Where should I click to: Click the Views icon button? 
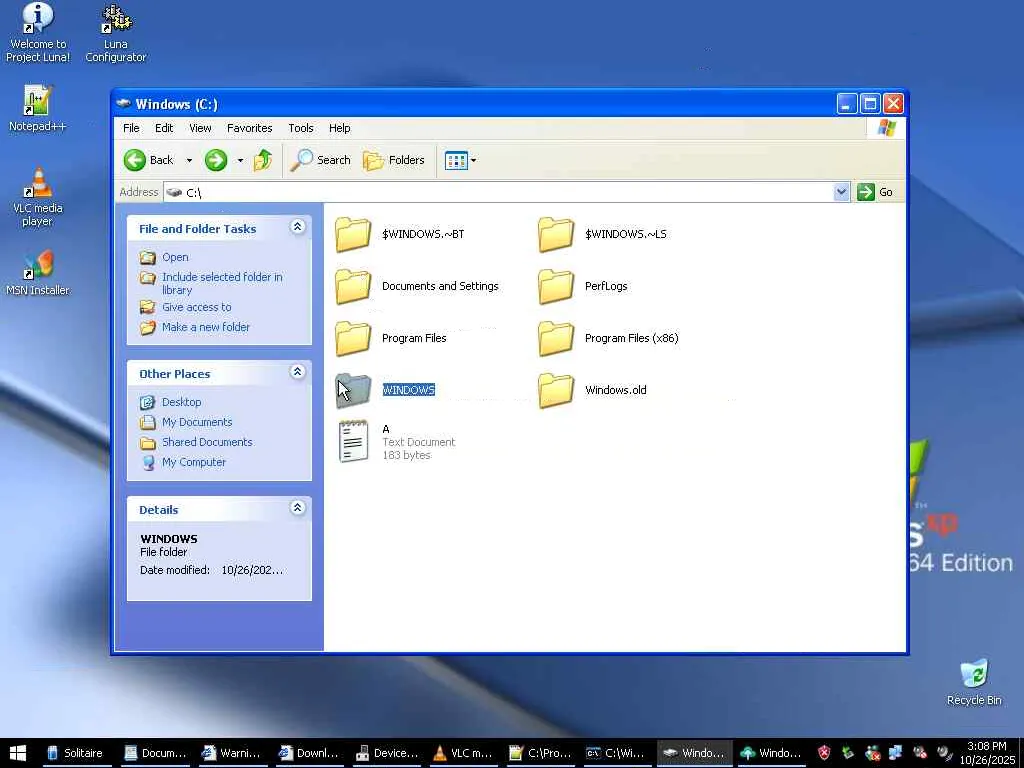(456, 160)
